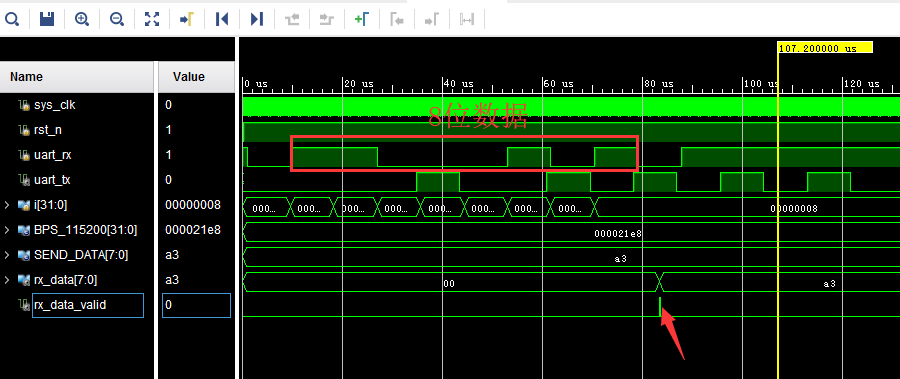
Task: Jump to the start of simulation time
Action: [222, 20]
